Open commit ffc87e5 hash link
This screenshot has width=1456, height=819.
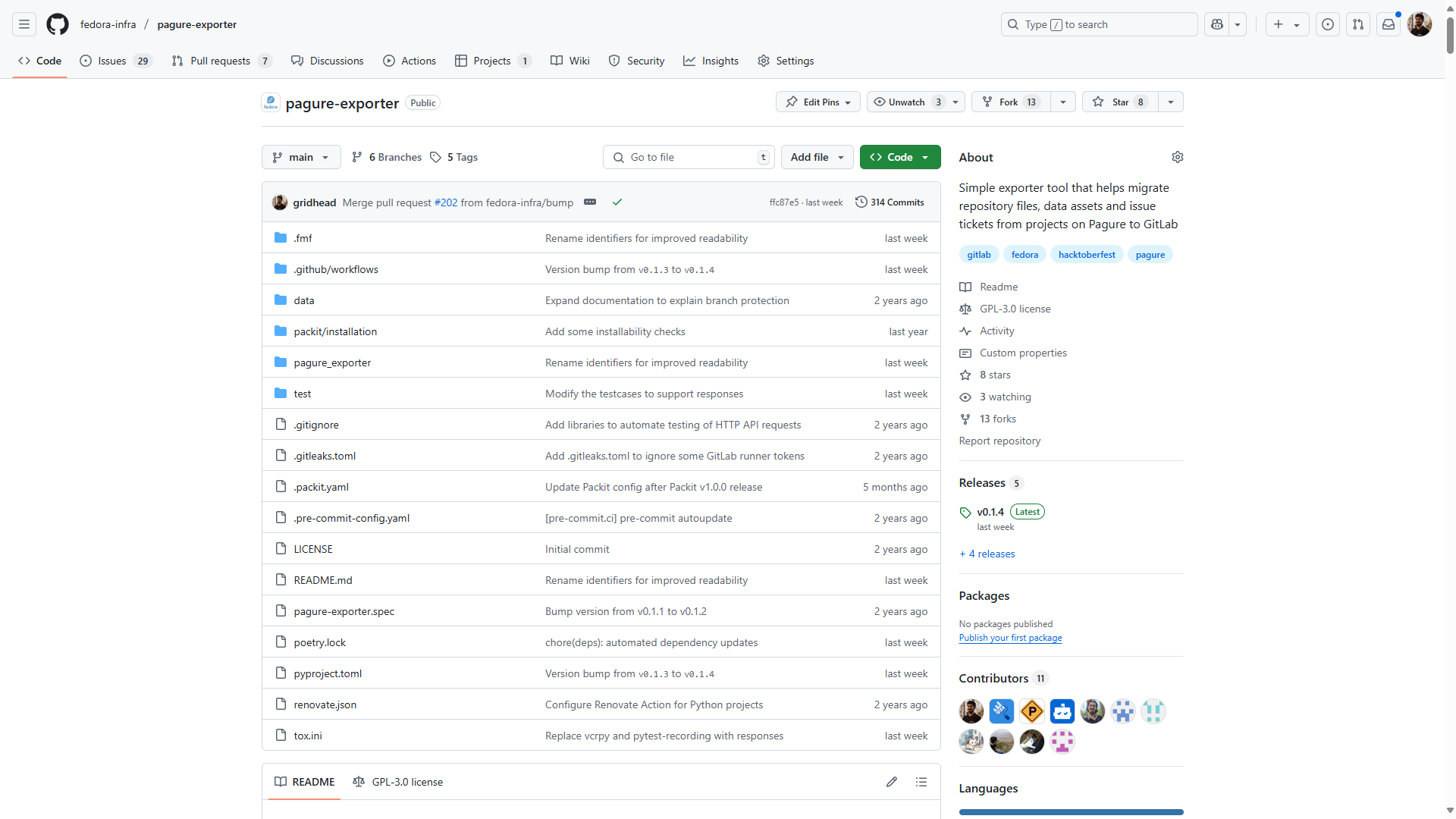click(x=784, y=202)
